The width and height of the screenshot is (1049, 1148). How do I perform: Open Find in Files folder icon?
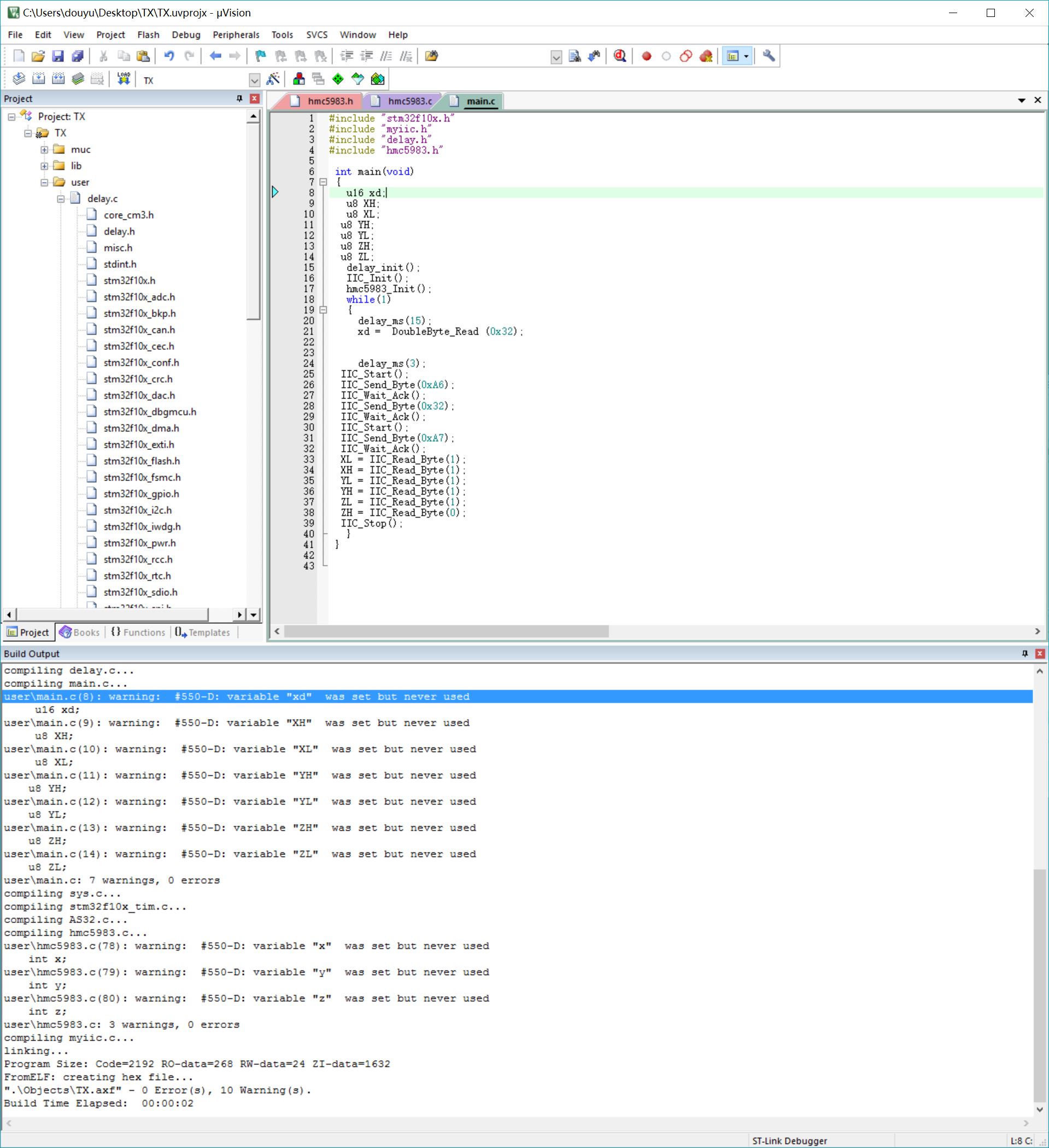432,56
